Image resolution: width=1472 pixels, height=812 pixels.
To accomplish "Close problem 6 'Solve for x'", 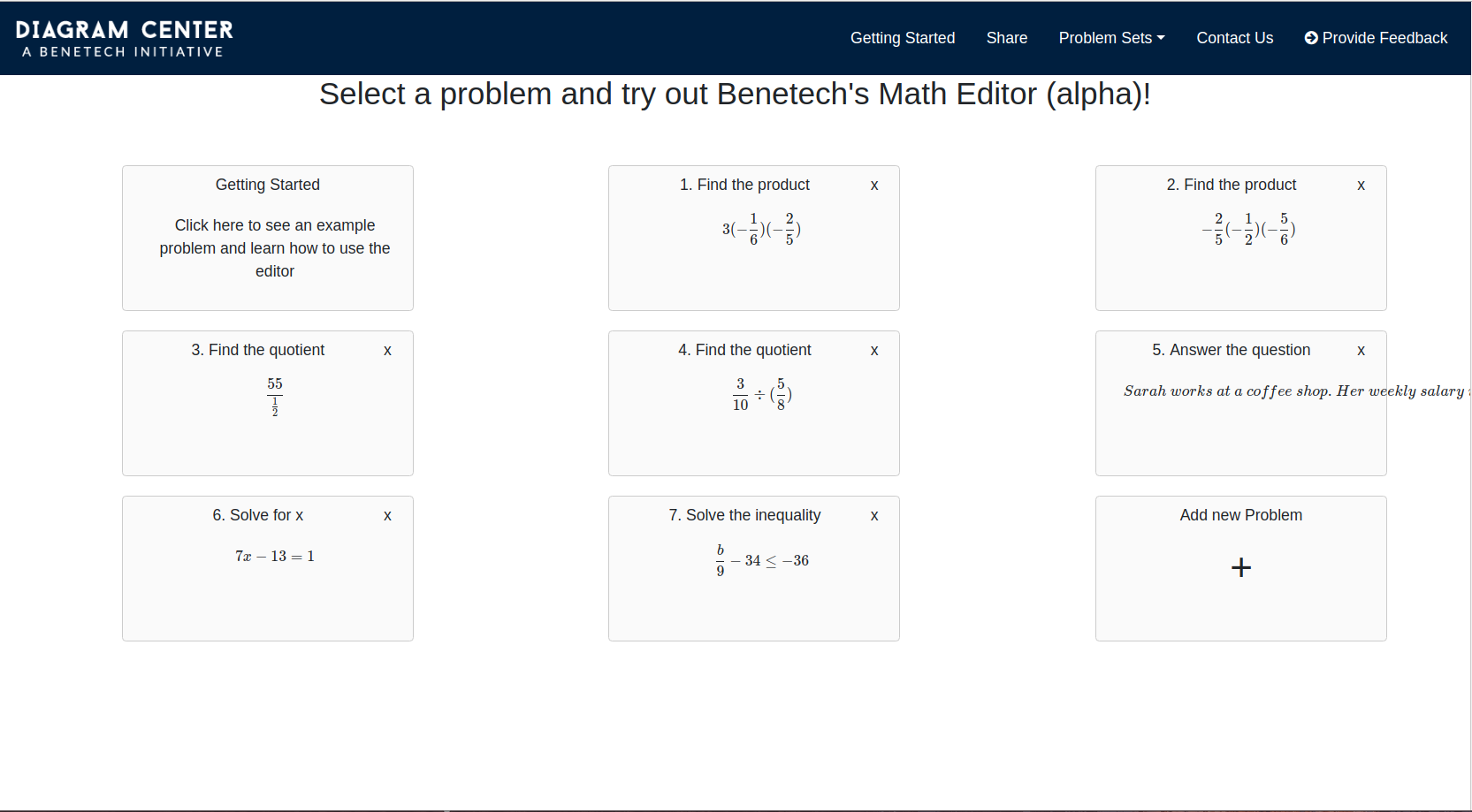I will 387,515.
